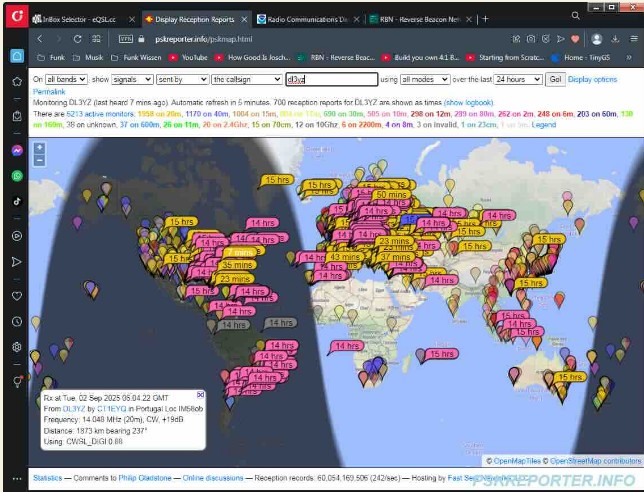Image resolution: width=644 pixels, height=492 pixels.
Task: Click the map zoom in plus button
Action: pos(39,148)
